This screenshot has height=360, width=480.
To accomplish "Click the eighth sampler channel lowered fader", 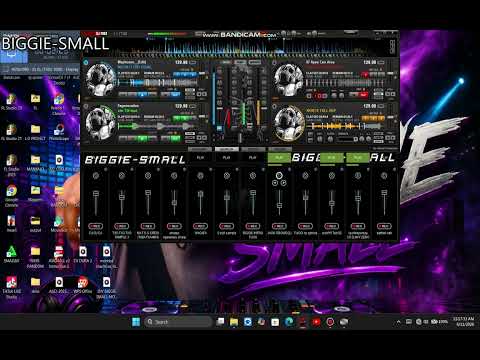I will point(279,205).
